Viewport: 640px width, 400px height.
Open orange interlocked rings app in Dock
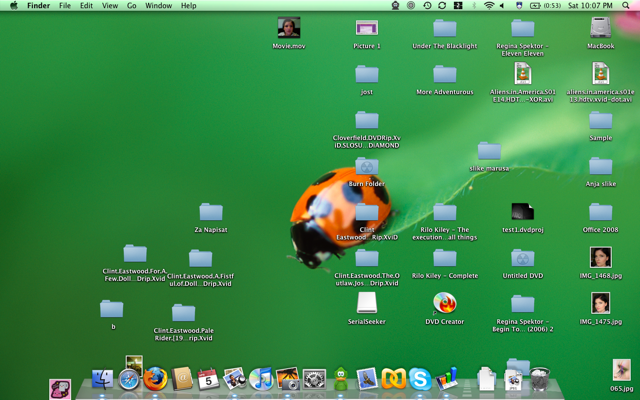coord(393,379)
